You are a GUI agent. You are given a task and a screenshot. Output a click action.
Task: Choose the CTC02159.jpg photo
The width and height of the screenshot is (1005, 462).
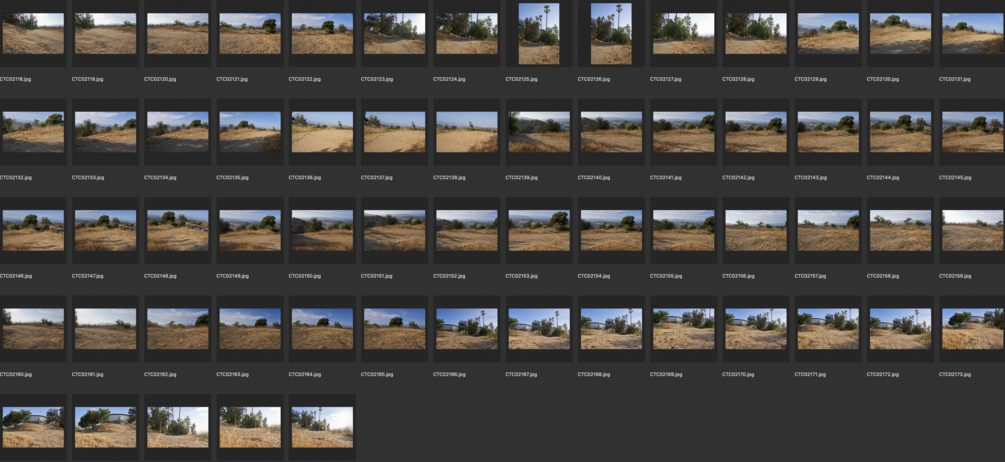(x=973, y=231)
